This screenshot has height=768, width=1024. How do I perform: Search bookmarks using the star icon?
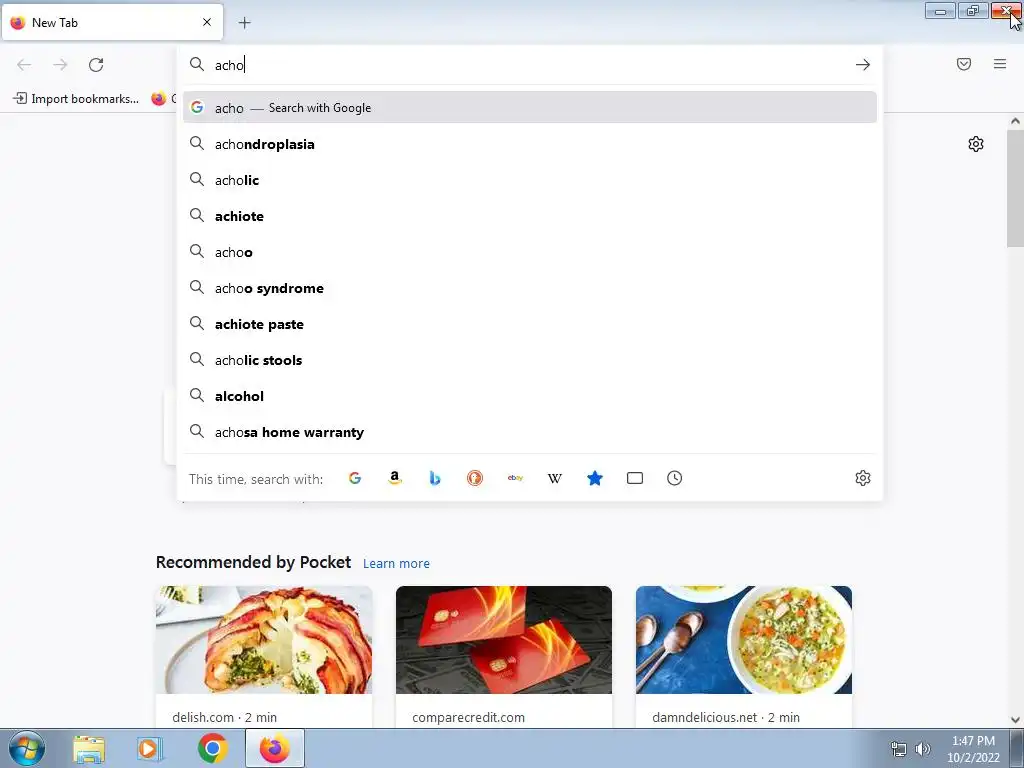595,478
